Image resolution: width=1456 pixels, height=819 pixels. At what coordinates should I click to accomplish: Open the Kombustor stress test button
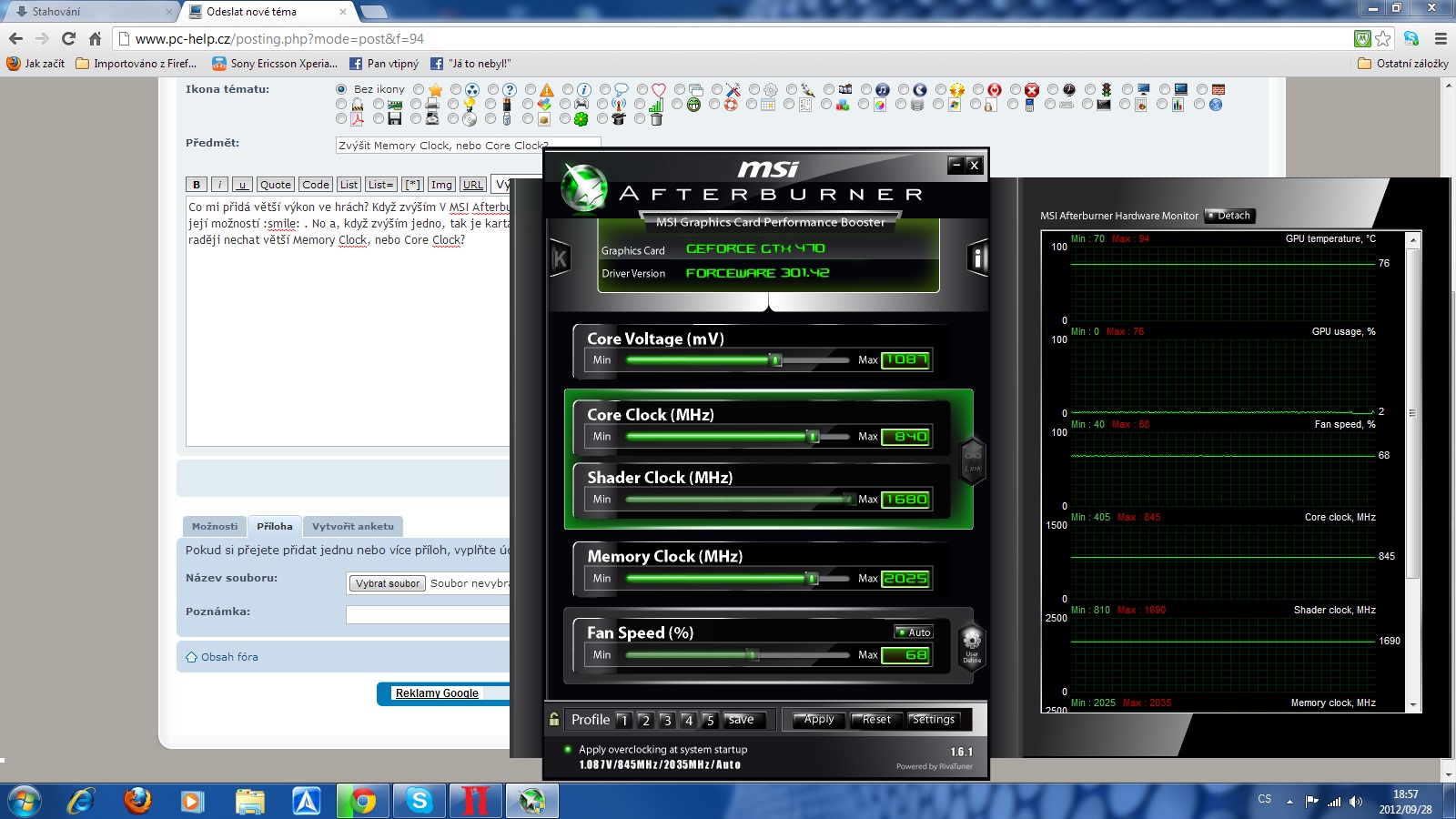pos(560,258)
